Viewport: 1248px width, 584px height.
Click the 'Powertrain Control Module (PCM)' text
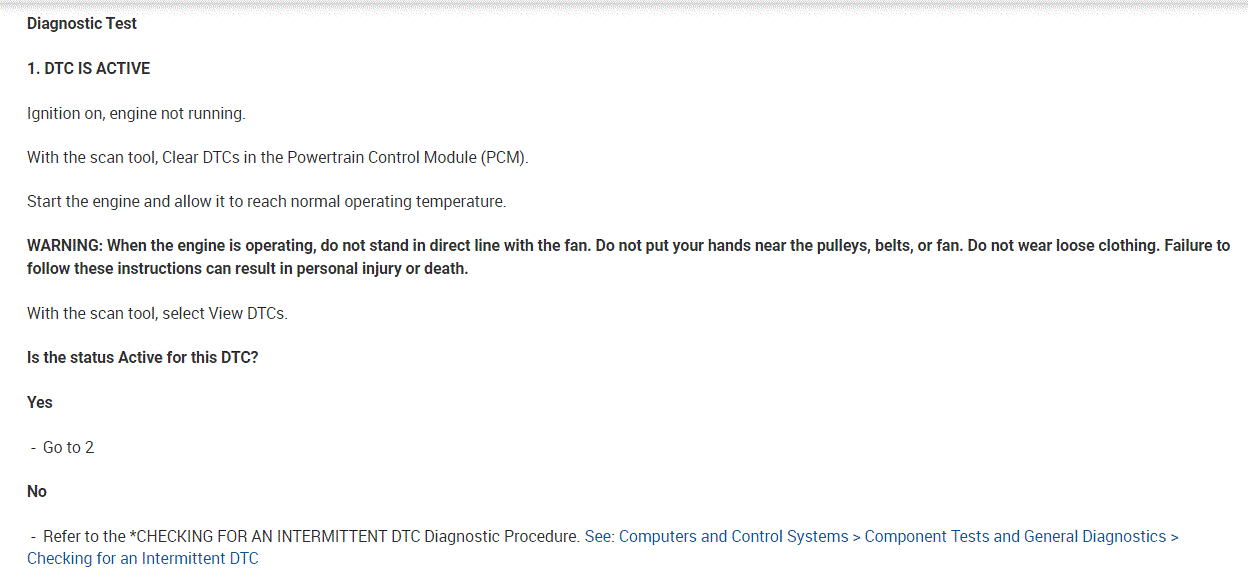pyautogui.click(x=407, y=158)
